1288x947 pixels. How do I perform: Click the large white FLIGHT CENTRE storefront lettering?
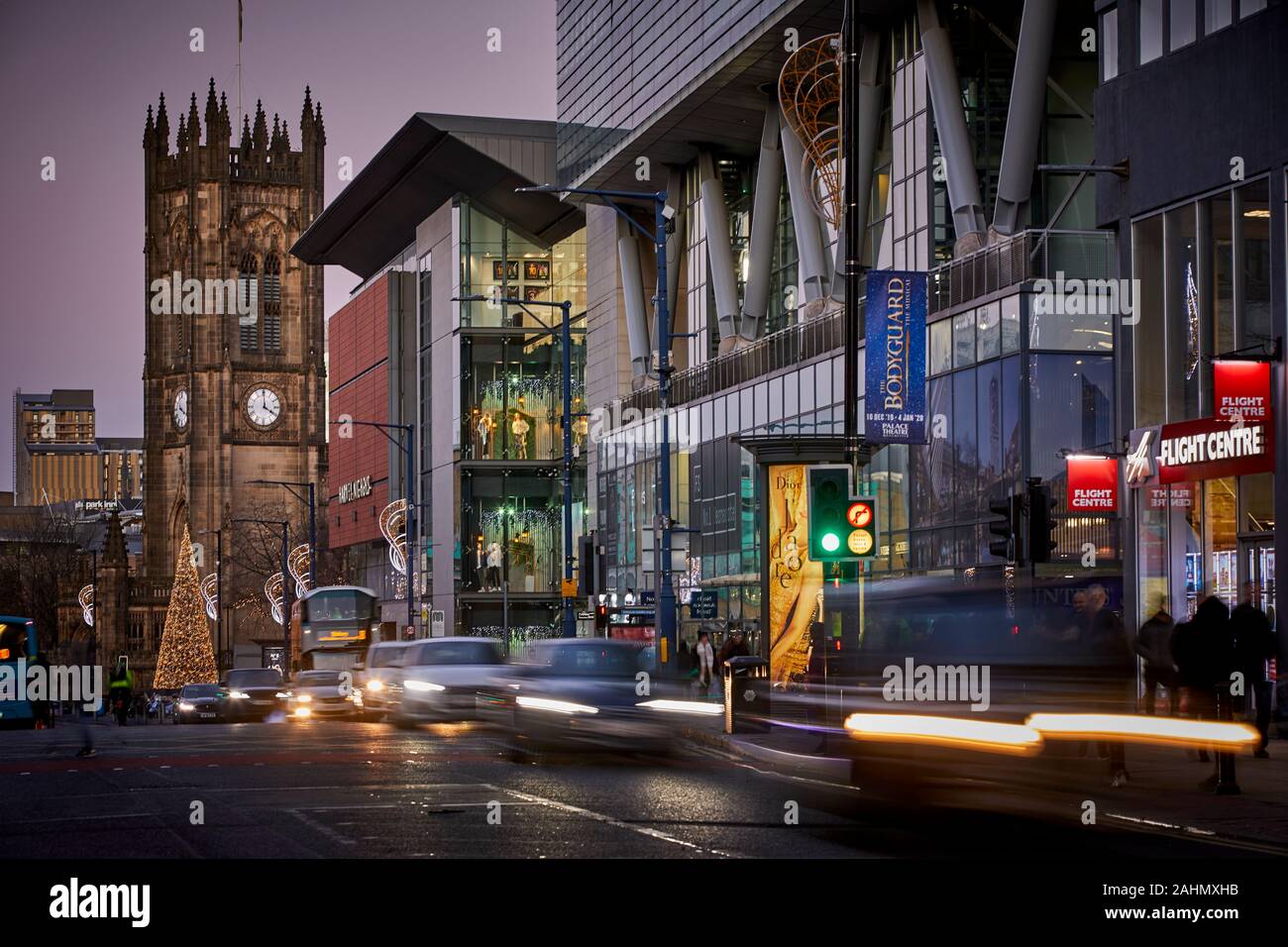pyautogui.click(x=1210, y=447)
